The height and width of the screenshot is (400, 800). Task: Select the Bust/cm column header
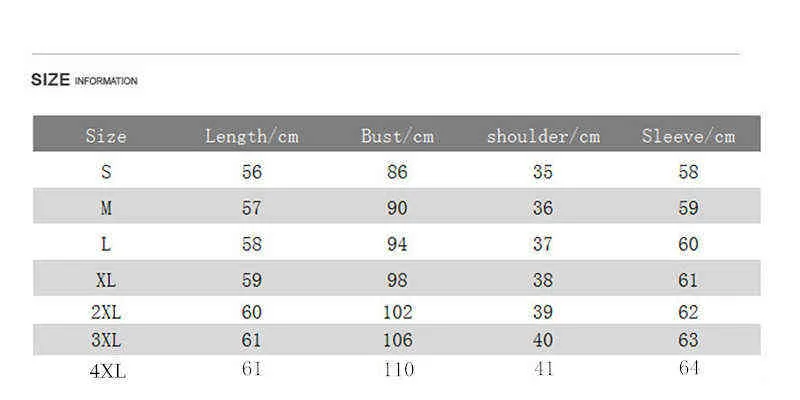click(x=397, y=136)
